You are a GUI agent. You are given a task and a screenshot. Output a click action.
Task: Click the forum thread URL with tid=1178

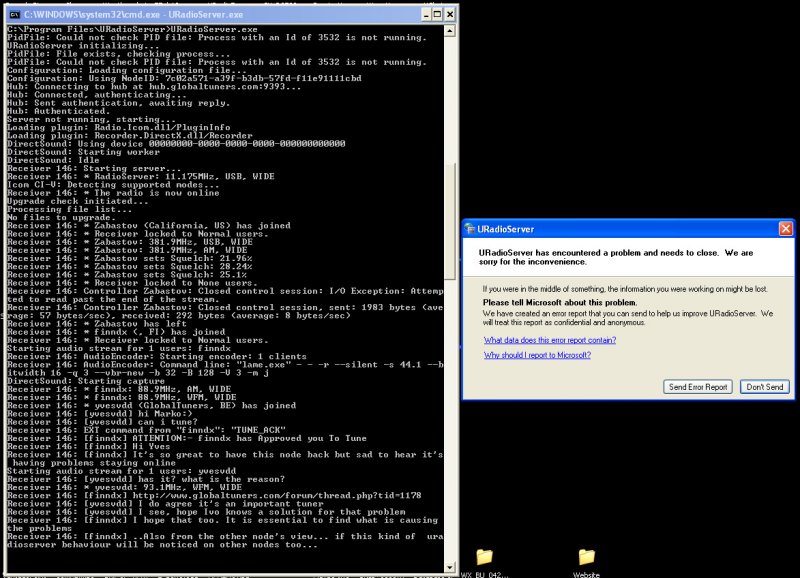(277, 495)
